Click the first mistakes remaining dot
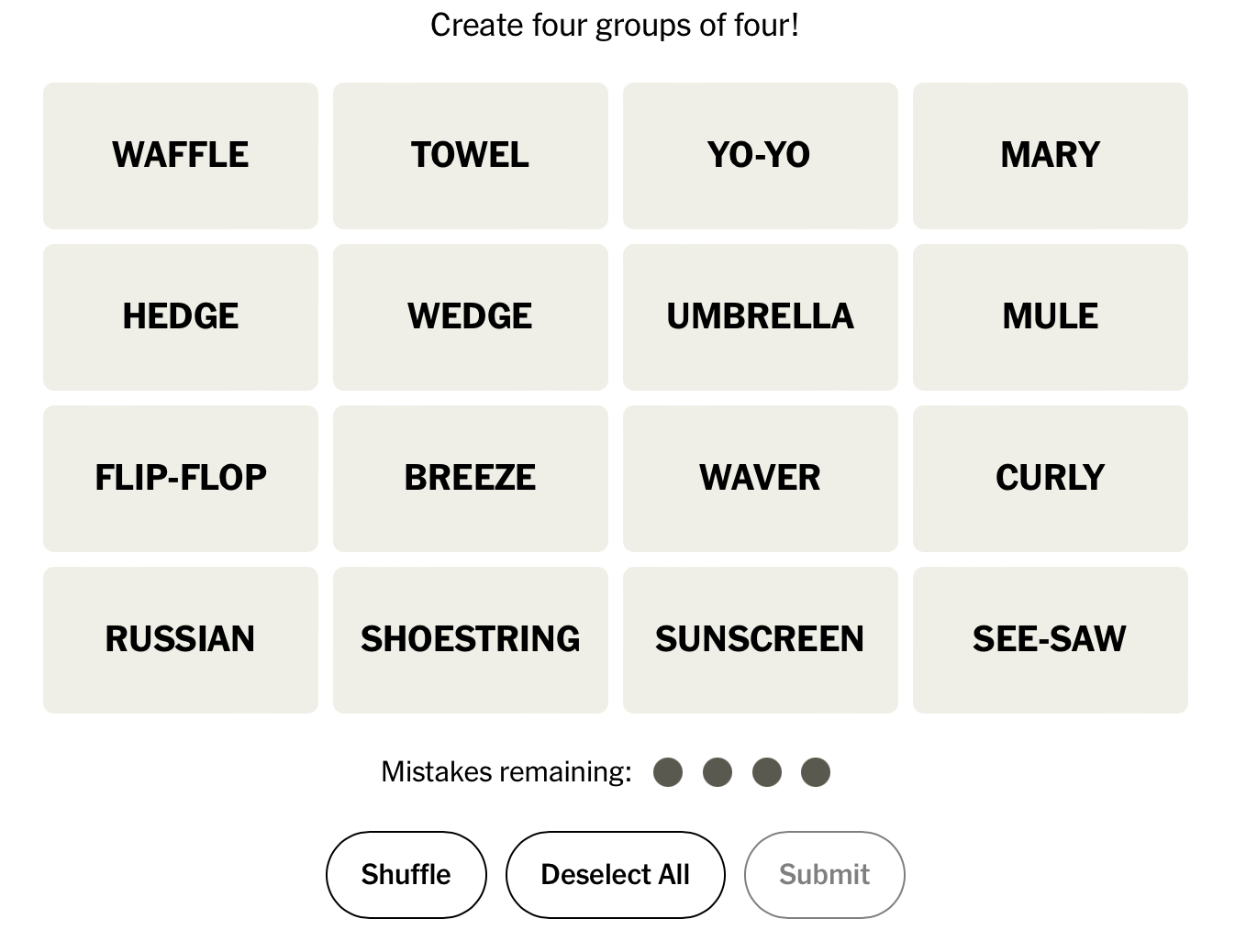The height and width of the screenshot is (952, 1235). 668,772
